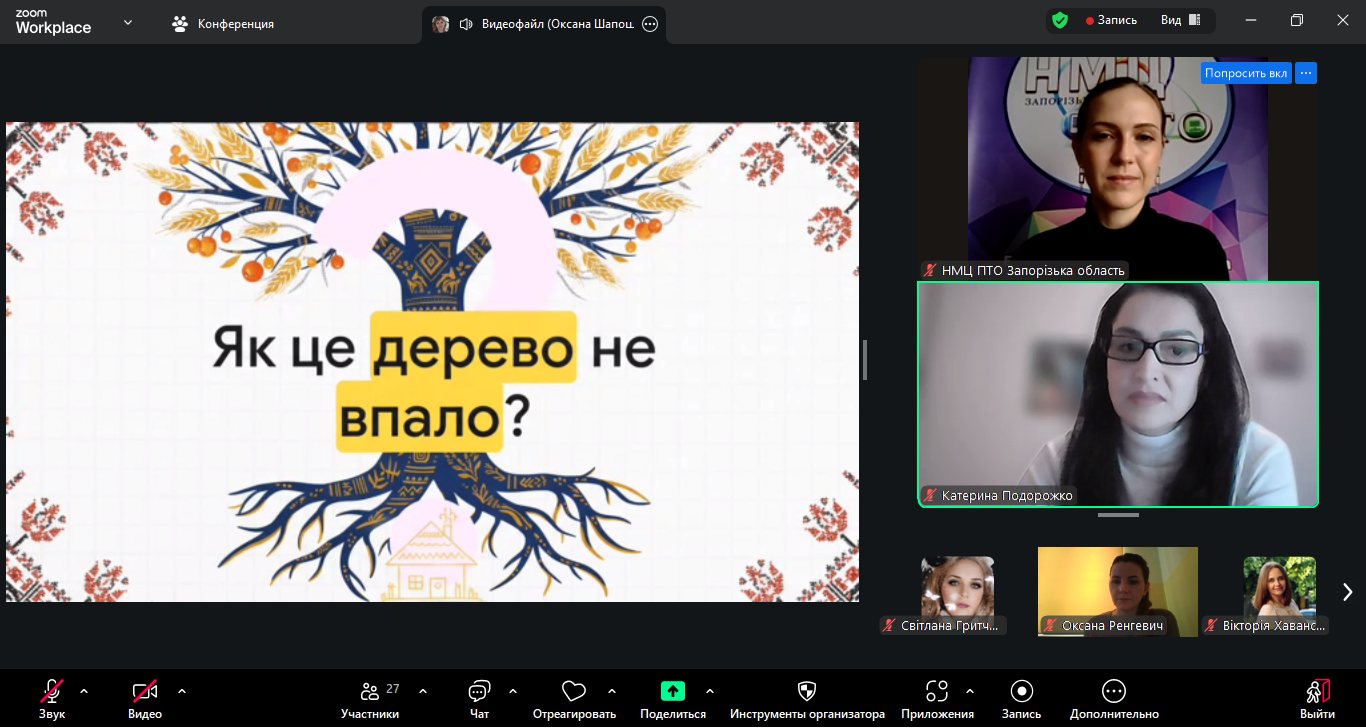The width and height of the screenshot is (1366, 728).
Task: Leave the meeting with the Выйти button
Action: [1317, 697]
